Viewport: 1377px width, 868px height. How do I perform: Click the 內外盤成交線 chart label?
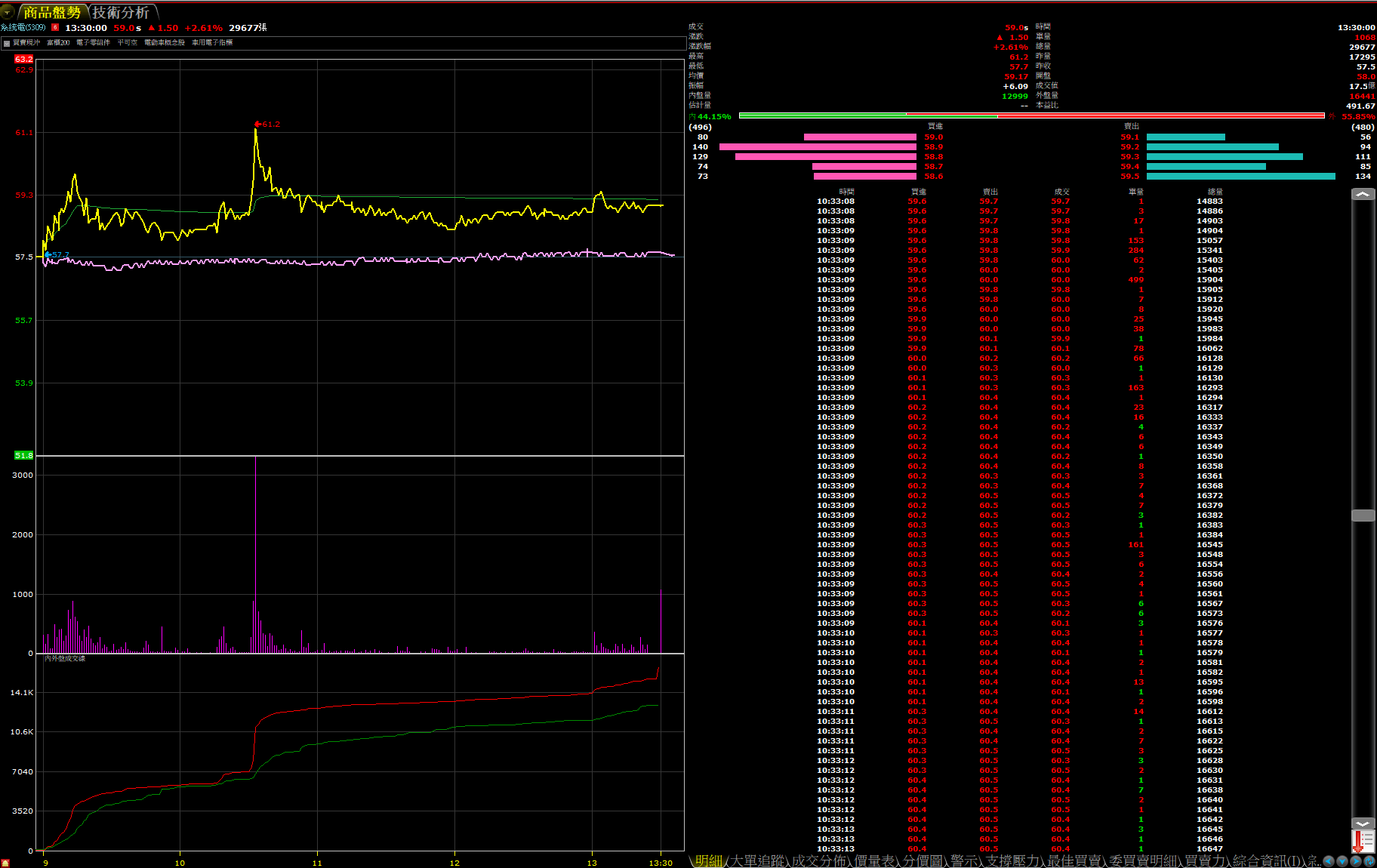(x=65, y=658)
